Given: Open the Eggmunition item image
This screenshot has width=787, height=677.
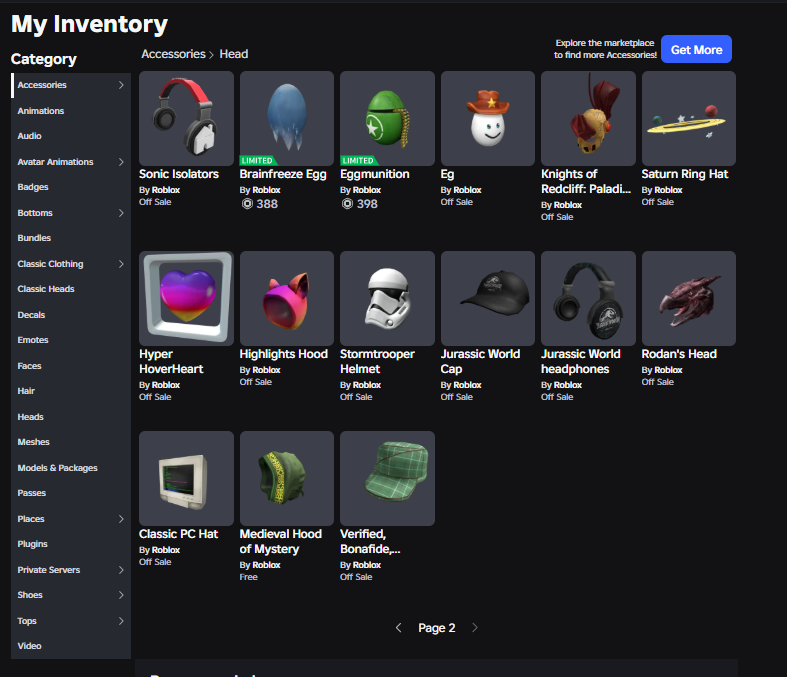Looking at the screenshot, I should (x=387, y=118).
